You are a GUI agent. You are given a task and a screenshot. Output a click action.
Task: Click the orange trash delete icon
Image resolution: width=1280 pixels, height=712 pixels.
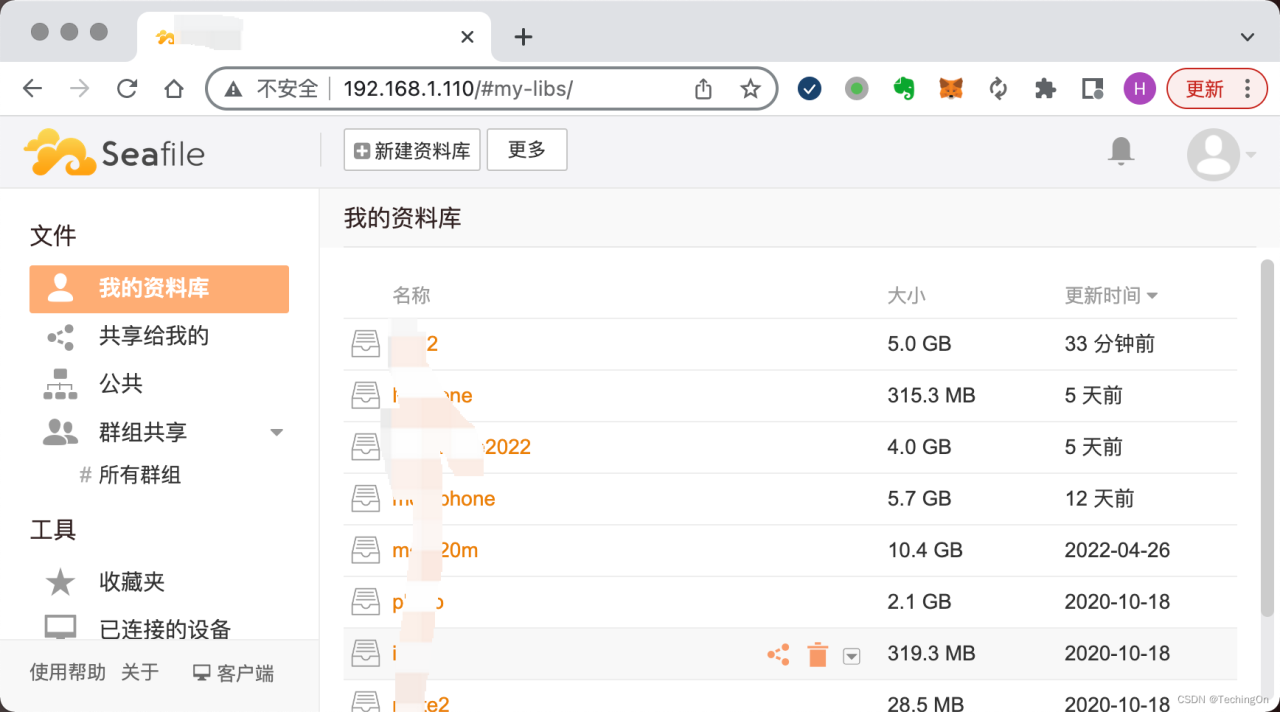[x=818, y=655]
